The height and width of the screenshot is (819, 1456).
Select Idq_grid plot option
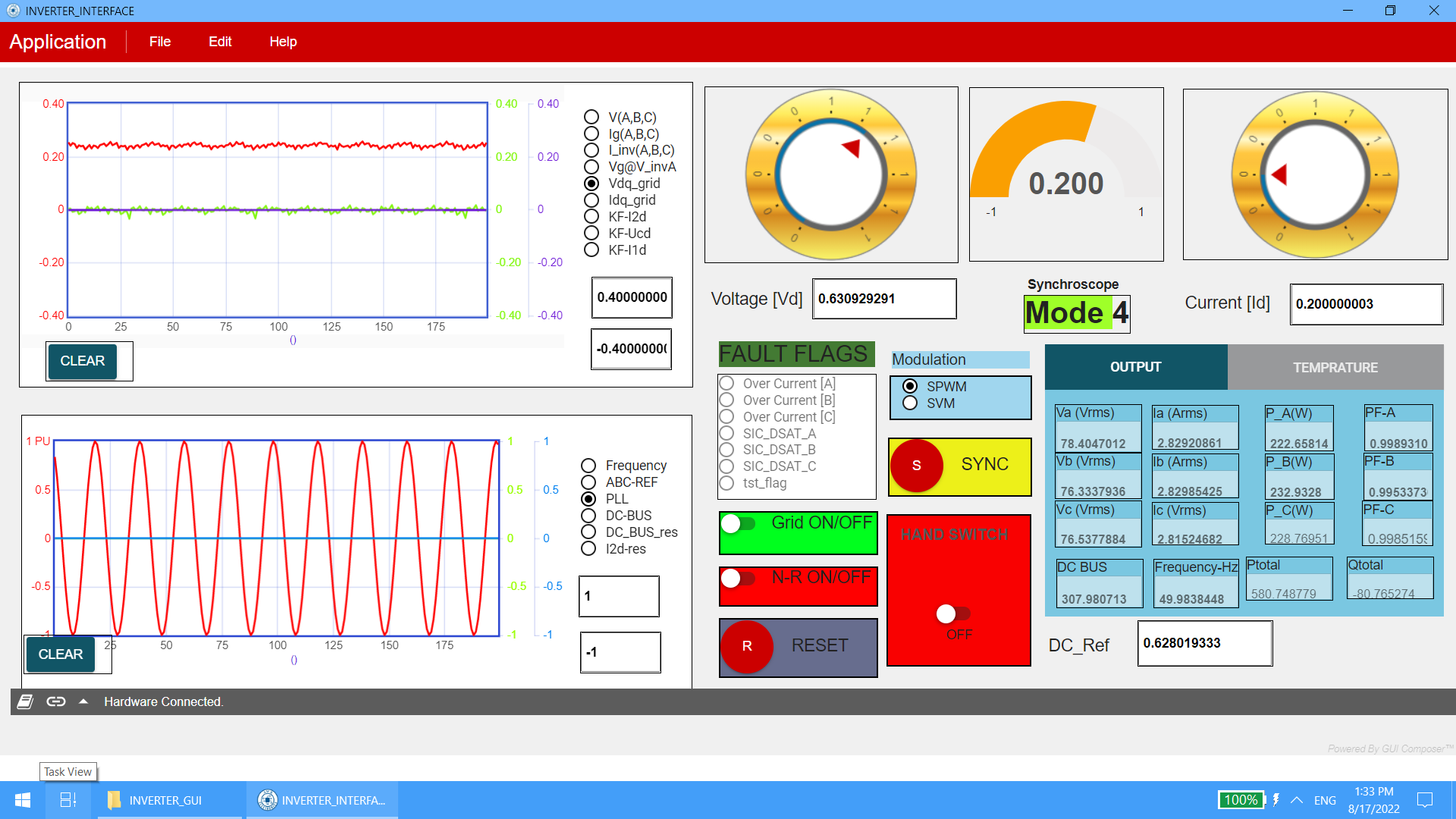(591, 200)
